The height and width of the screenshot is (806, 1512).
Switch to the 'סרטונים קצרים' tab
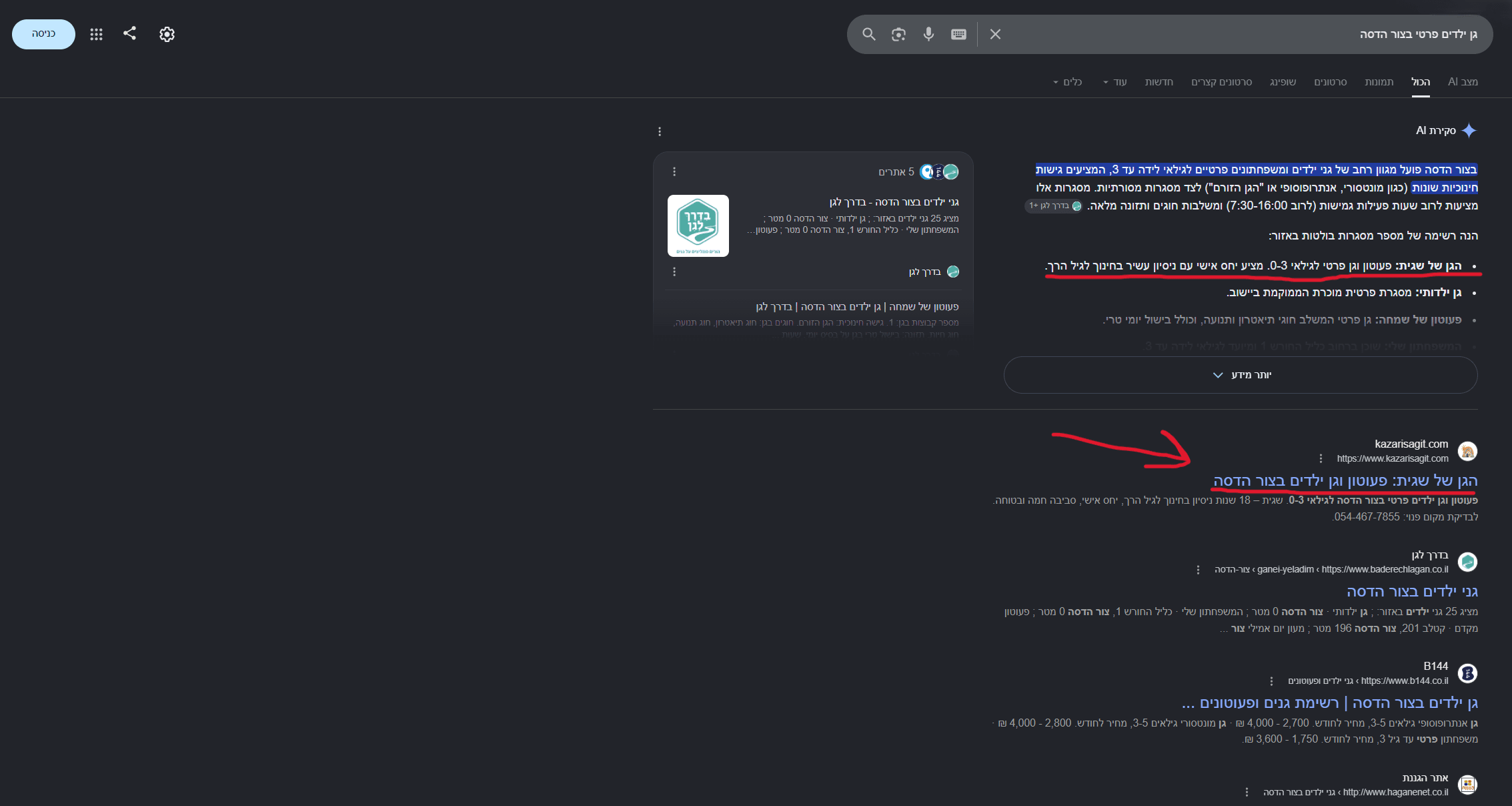pos(1222,82)
